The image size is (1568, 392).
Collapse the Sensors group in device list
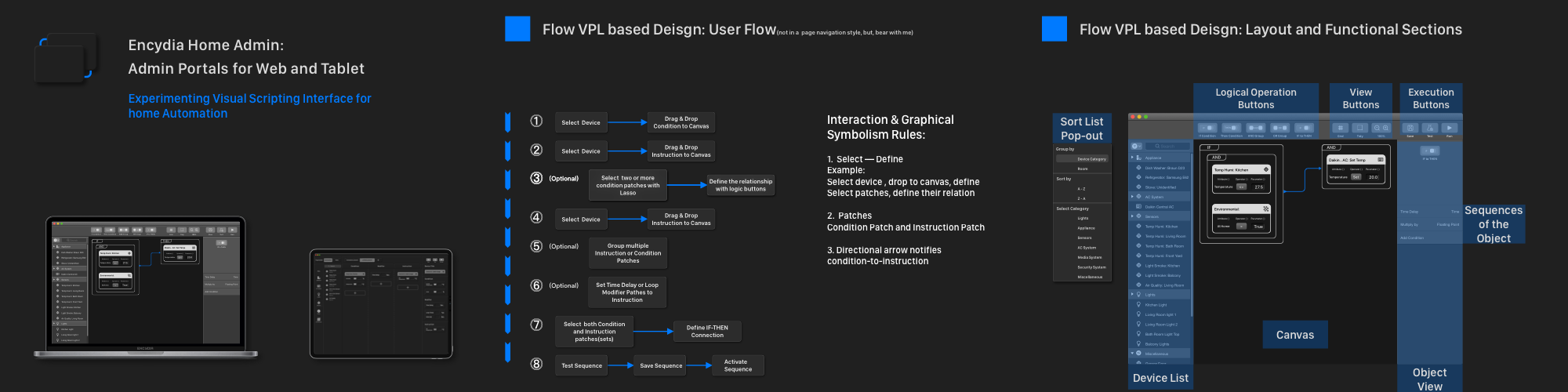click(x=1132, y=216)
